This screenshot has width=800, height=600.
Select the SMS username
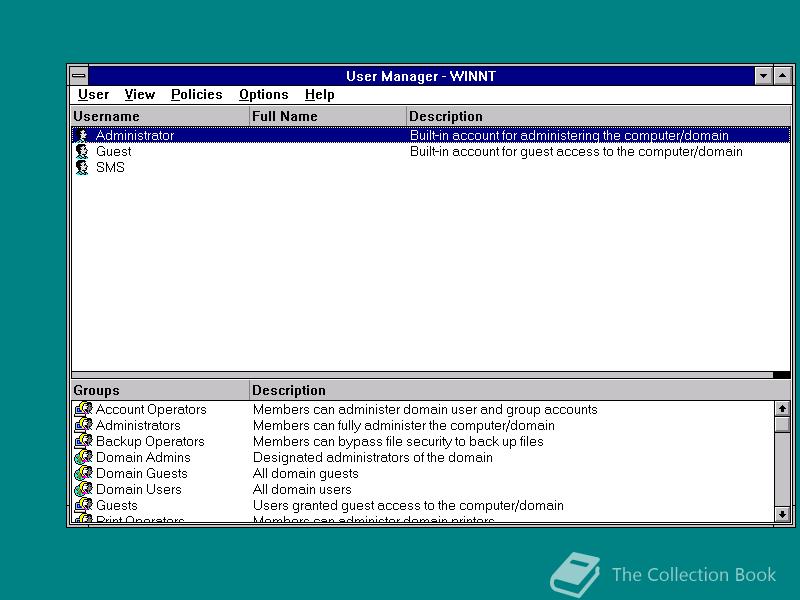pyautogui.click(x=110, y=167)
